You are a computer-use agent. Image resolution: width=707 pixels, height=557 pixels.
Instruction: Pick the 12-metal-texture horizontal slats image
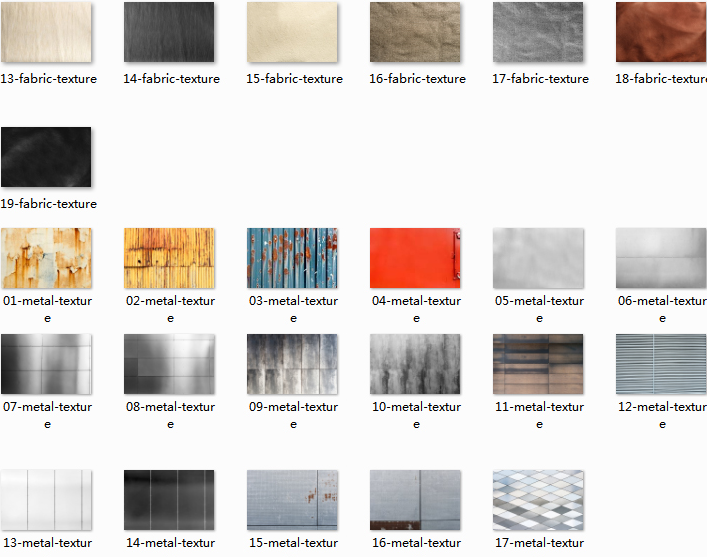coord(660,364)
